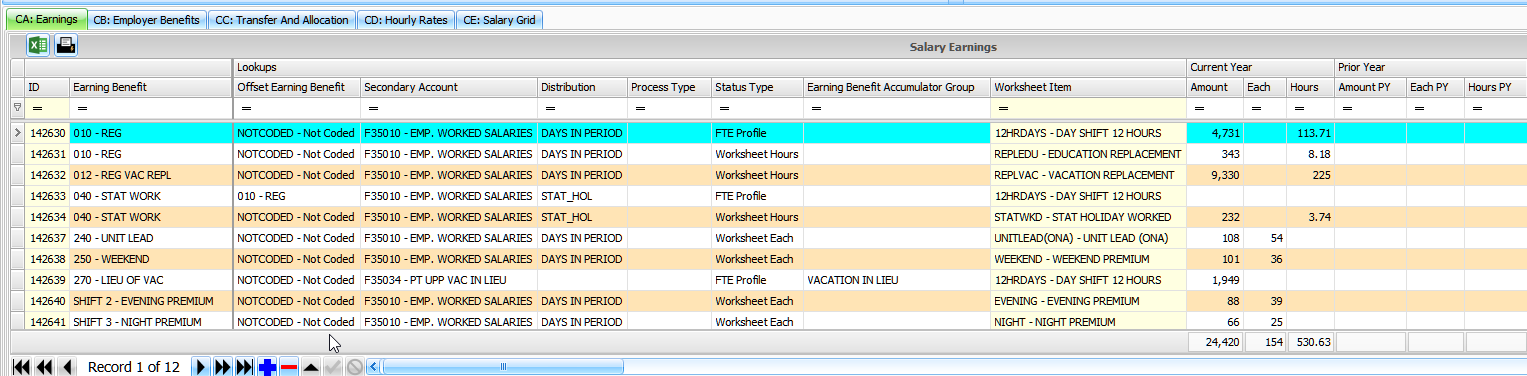The height and width of the screenshot is (376, 1527).
Task: Click the horizontal scrollbar thumb
Action: point(503,367)
